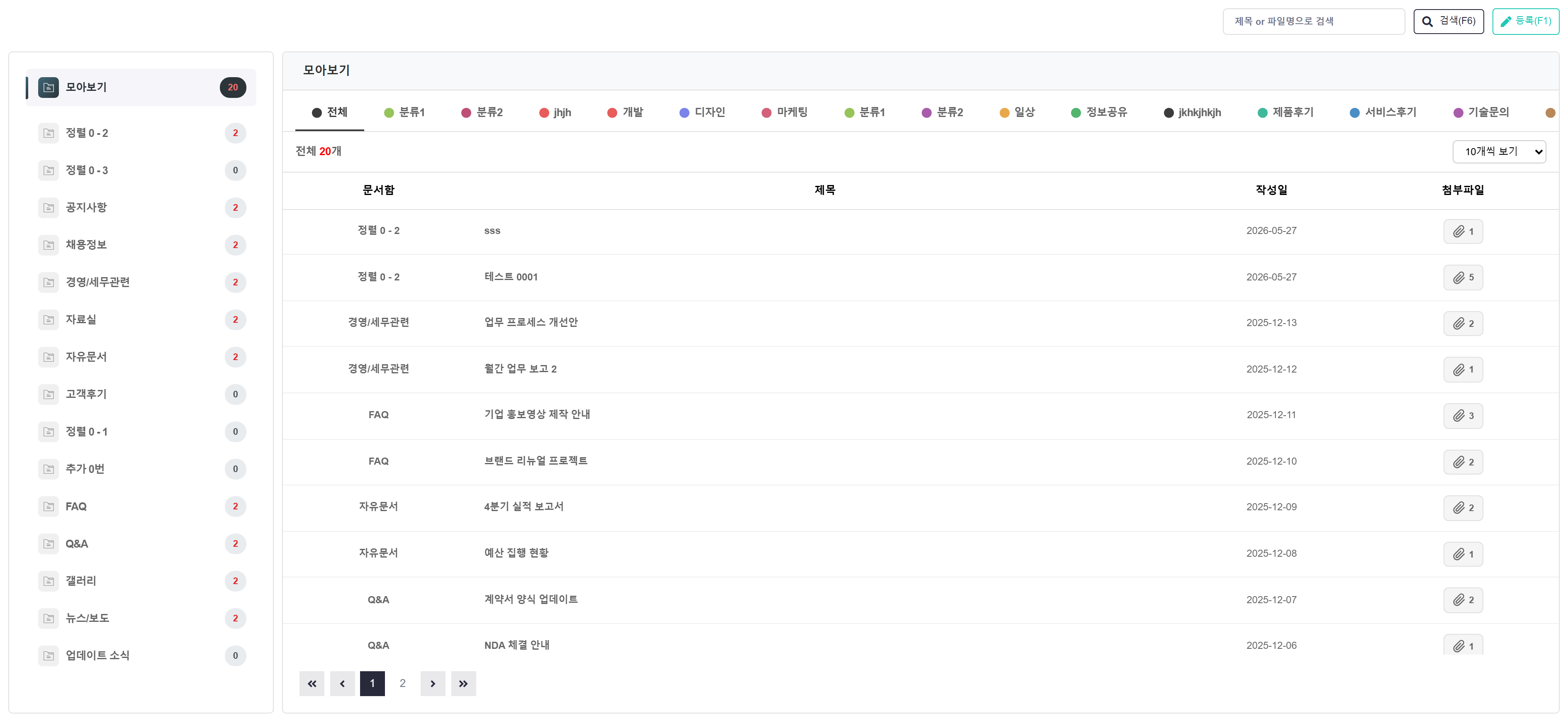Screen dimensions: 1568x721
Task: Open the 추가 0번 folder in sidebar
Action: 141,469
